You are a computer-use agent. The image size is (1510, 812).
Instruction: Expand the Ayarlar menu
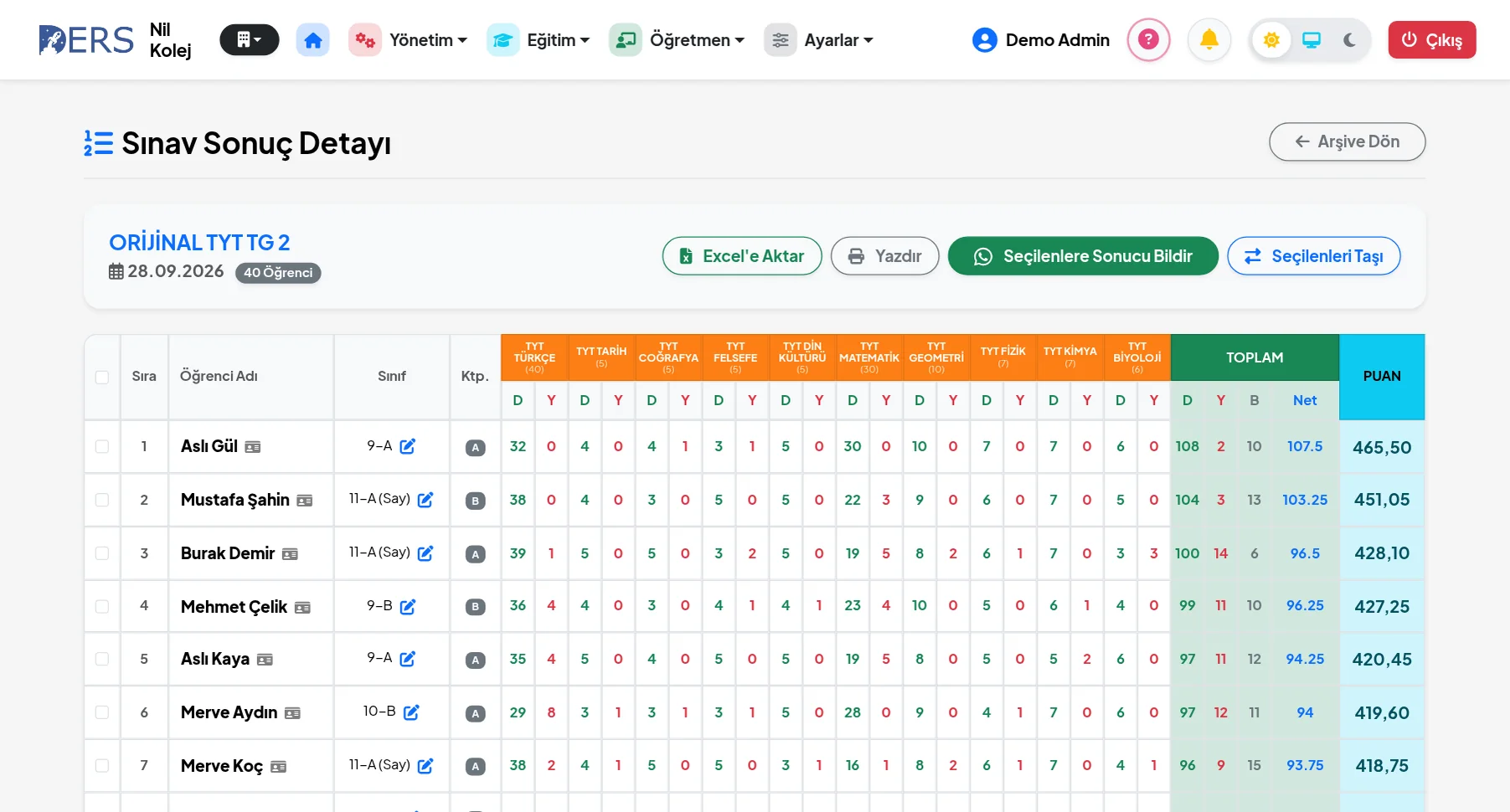pyautogui.click(x=819, y=40)
